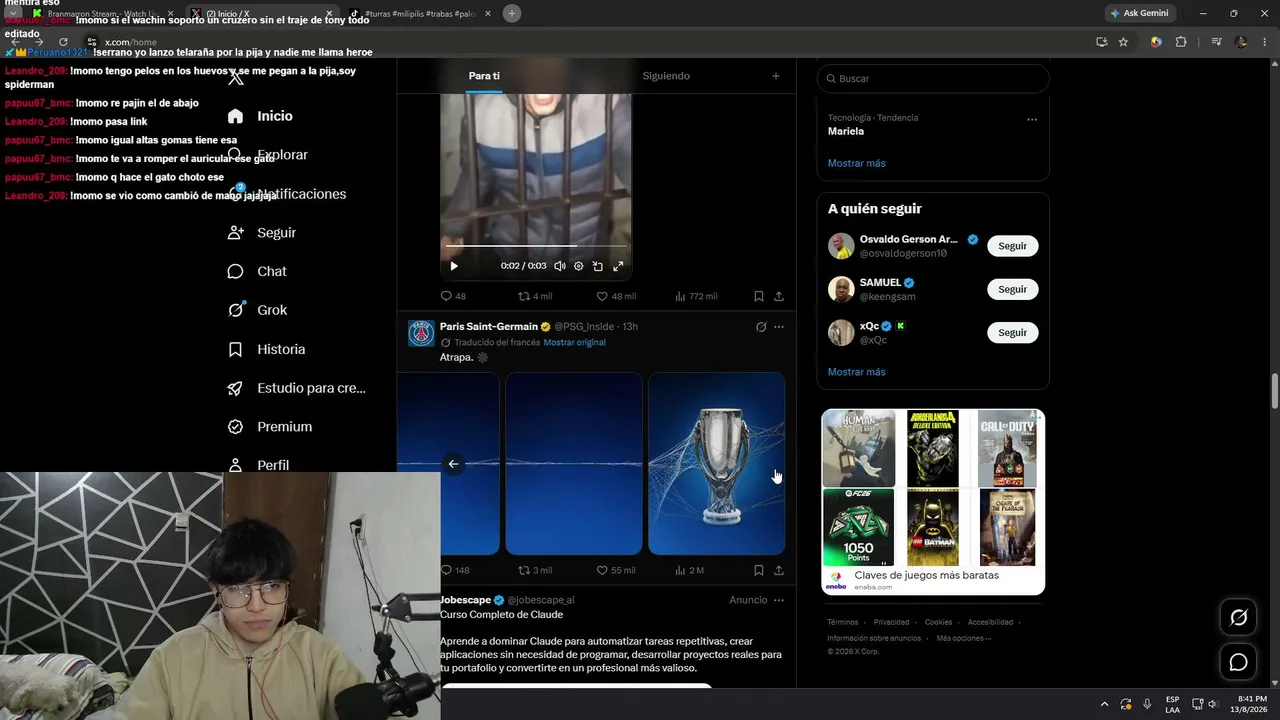Click Mostrar original translation link
1280x720 pixels.
click(x=574, y=342)
